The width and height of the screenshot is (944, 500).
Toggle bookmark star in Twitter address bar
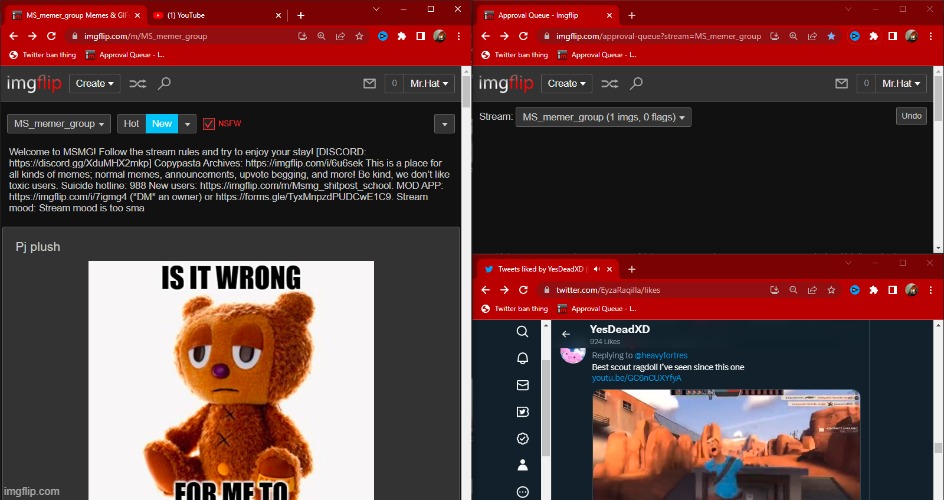click(x=831, y=290)
